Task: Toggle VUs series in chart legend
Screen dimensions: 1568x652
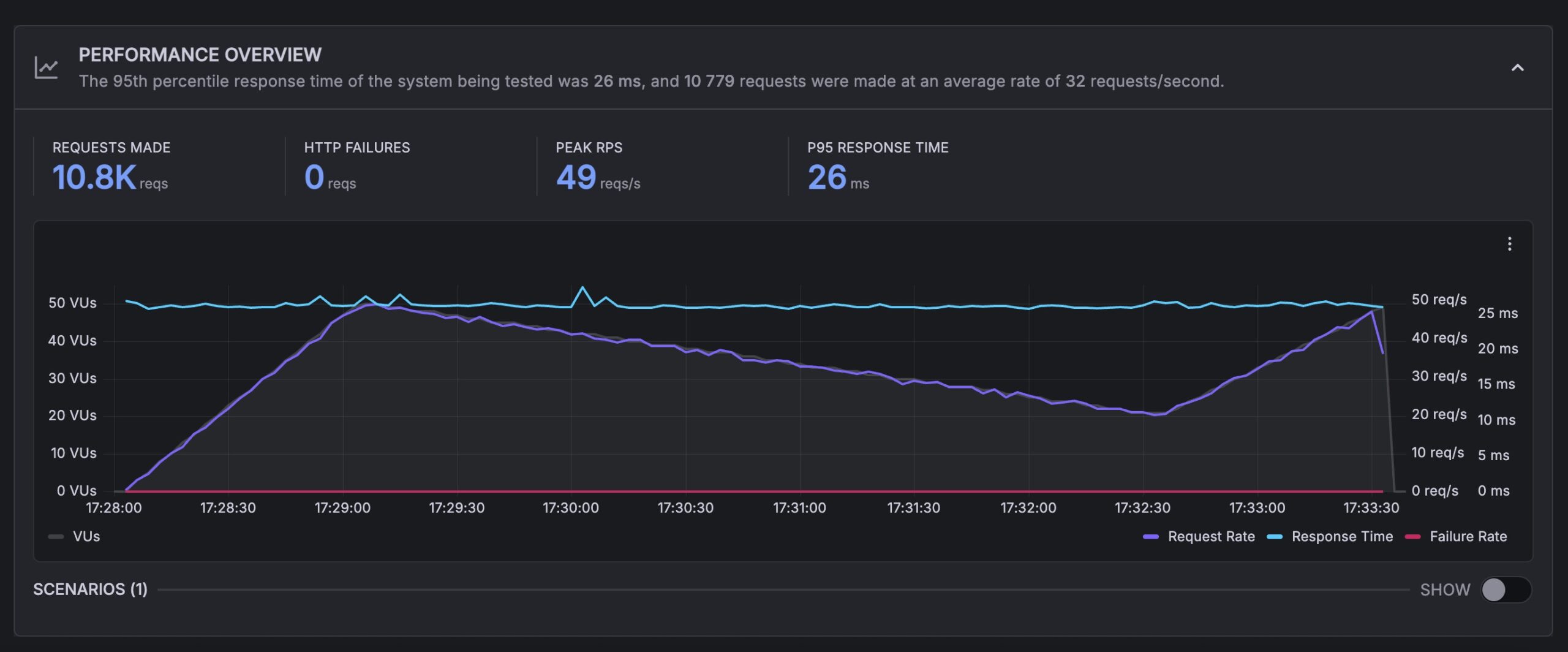Action: [x=74, y=536]
